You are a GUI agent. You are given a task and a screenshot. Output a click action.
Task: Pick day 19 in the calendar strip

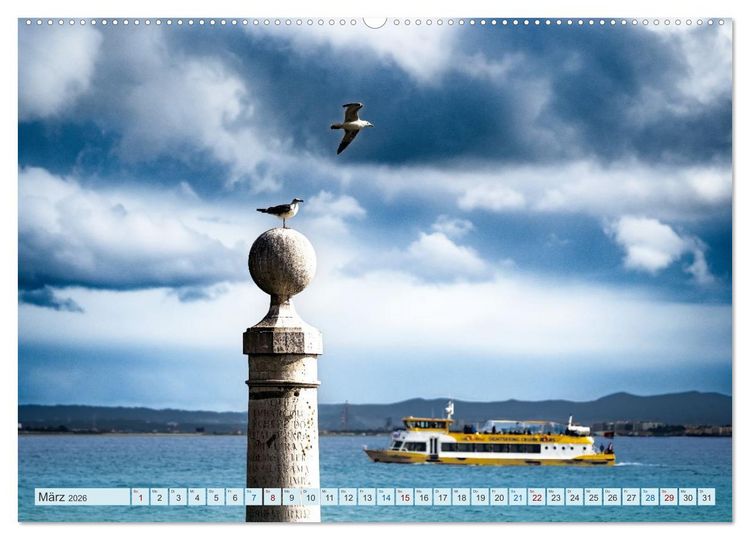[480, 497]
